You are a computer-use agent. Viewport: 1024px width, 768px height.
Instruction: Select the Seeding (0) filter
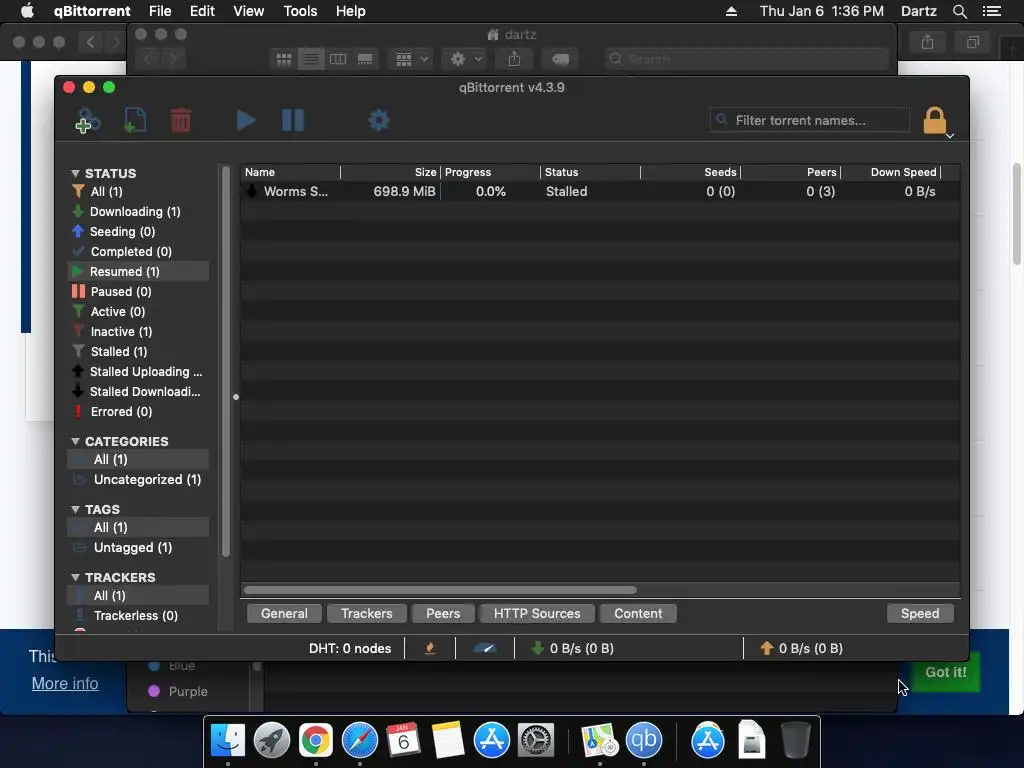coord(138,232)
